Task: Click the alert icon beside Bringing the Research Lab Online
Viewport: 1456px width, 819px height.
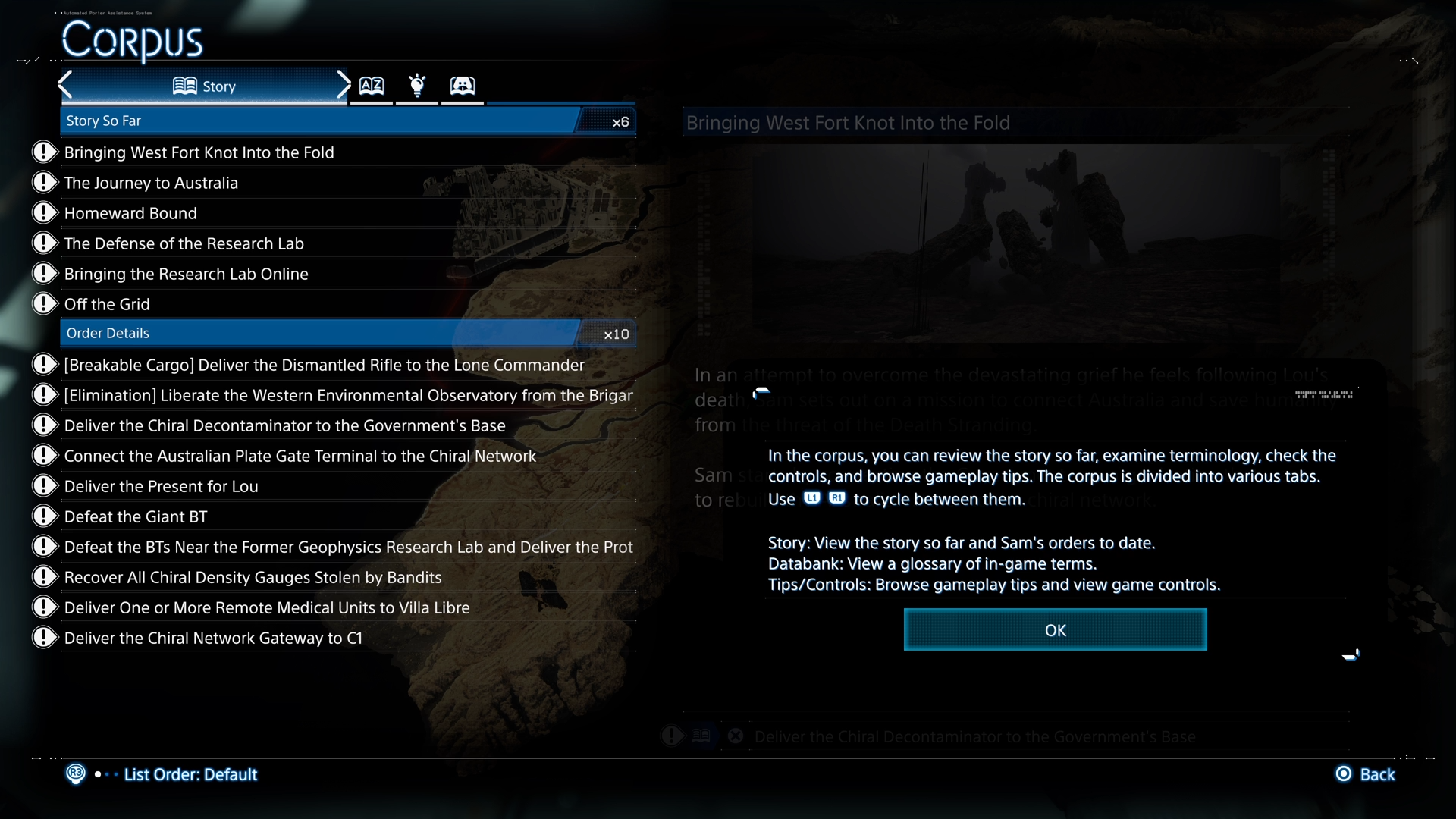Action: tap(45, 273)
